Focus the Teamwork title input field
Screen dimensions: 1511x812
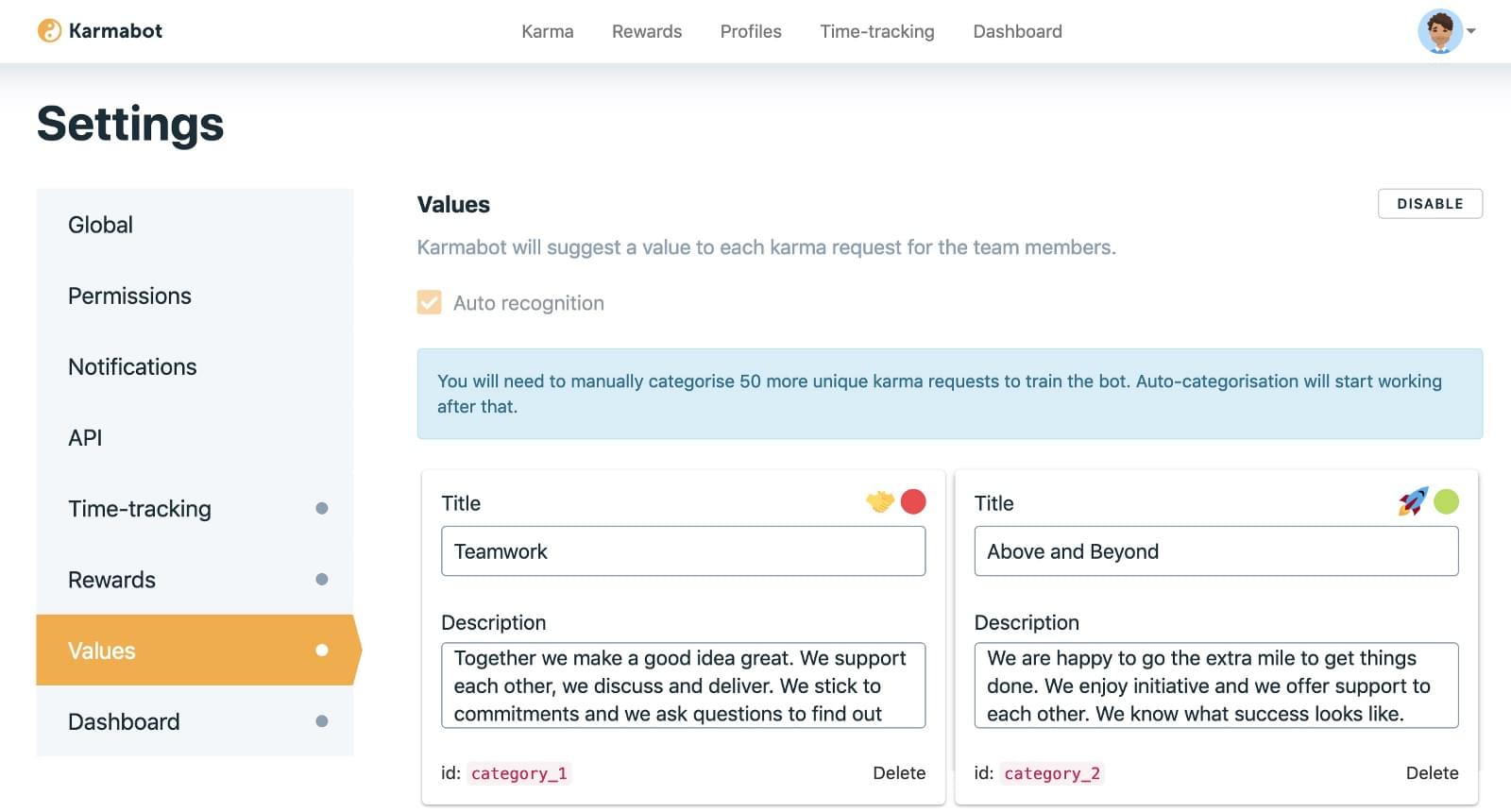click(683, 551)
